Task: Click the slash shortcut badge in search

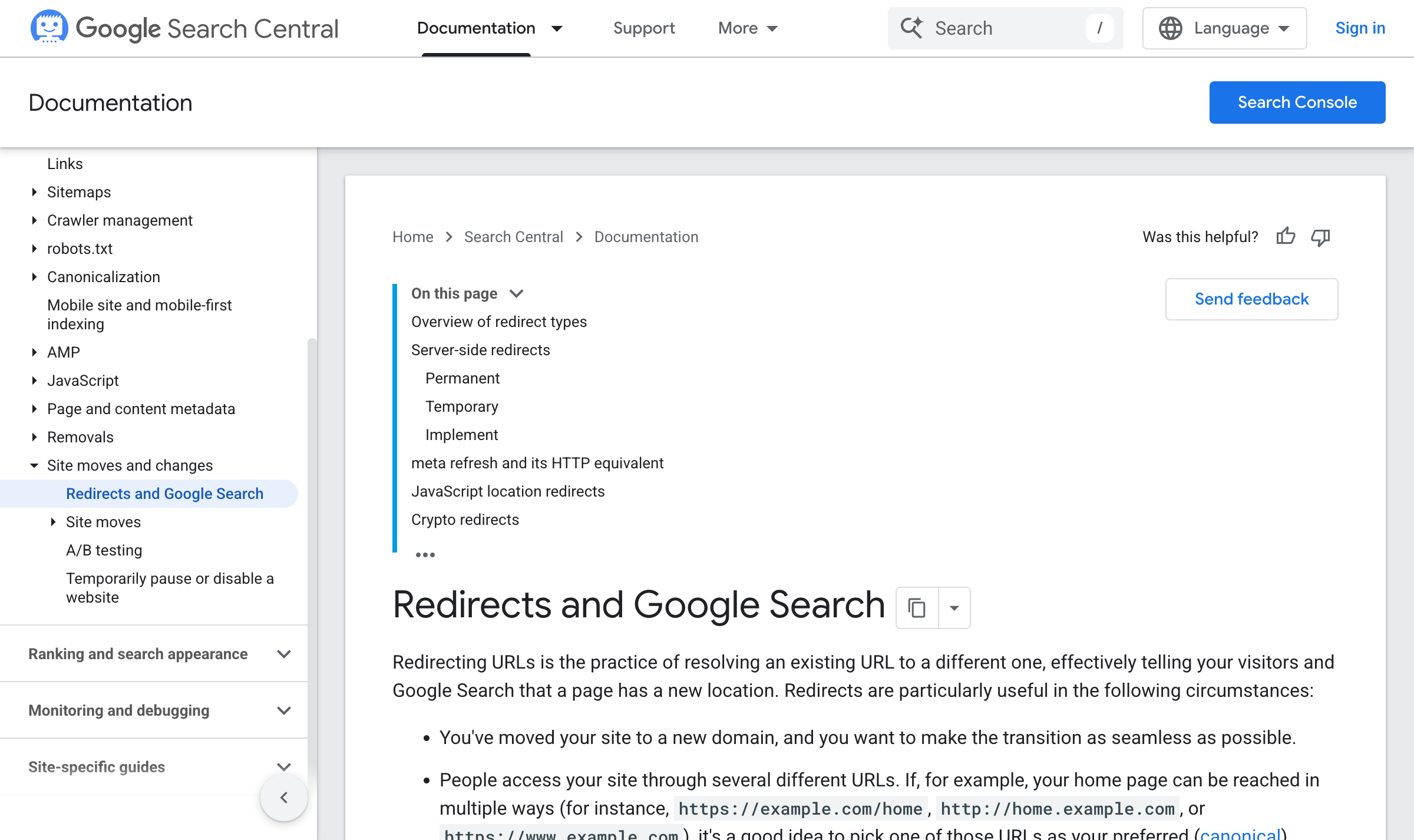Action: (x=1099, y=28)
